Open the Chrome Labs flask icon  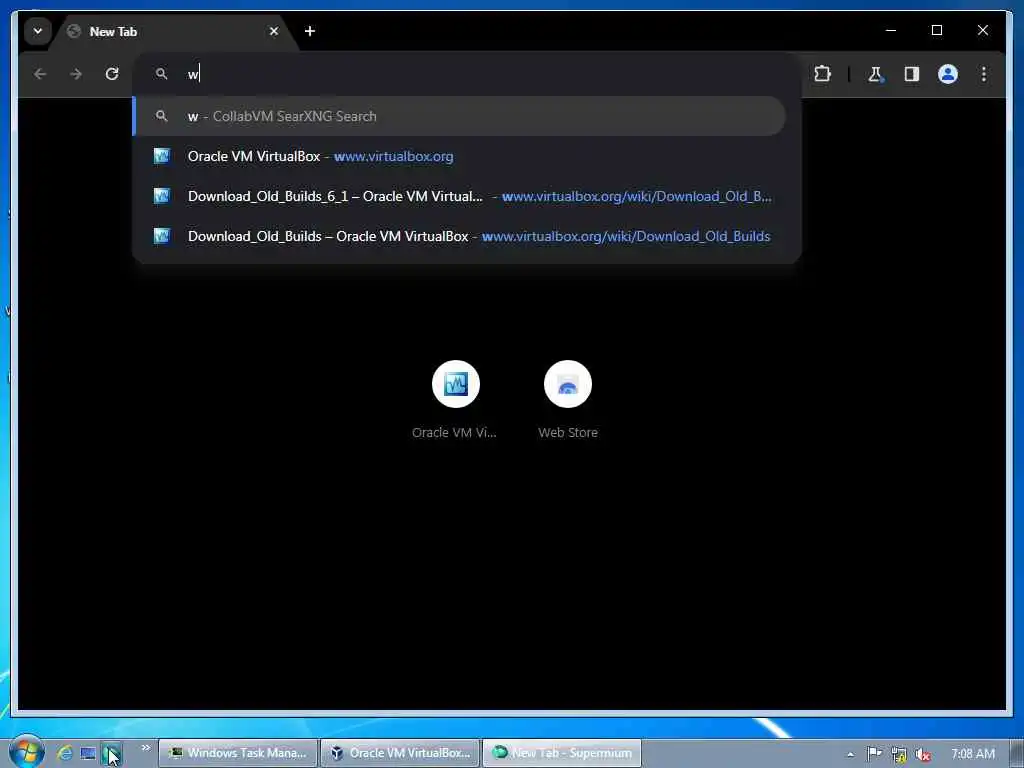875,74
